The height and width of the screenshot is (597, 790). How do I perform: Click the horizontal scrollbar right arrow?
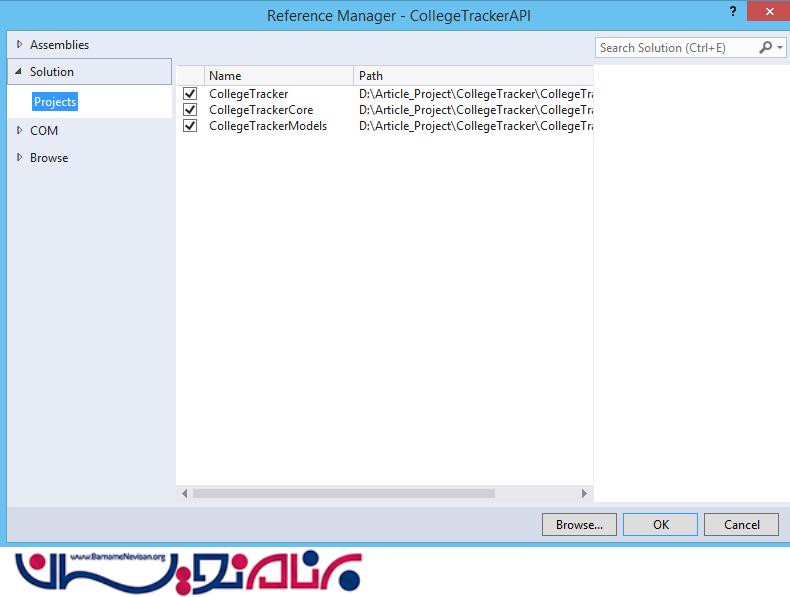click(x=585, y=493)
